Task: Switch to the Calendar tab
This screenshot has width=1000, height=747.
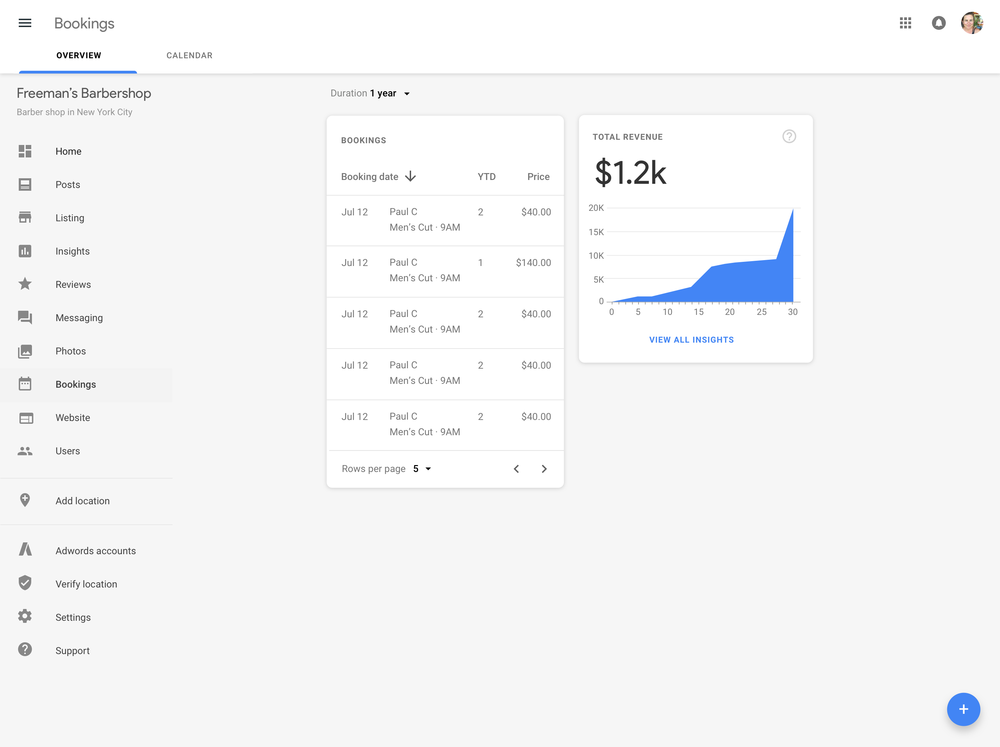Action: [x=189, y=55]
